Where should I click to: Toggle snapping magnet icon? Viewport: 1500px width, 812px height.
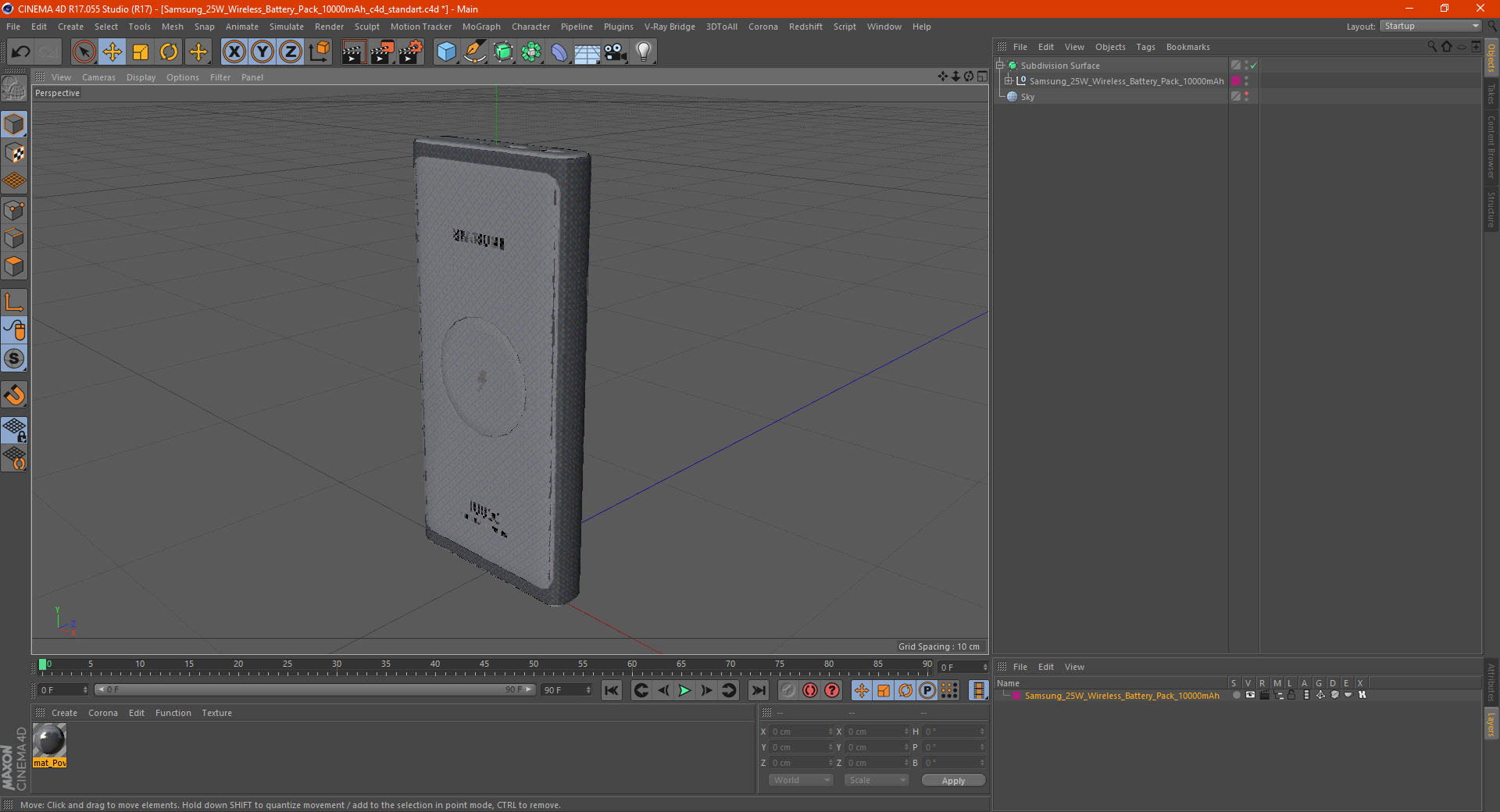14,395
